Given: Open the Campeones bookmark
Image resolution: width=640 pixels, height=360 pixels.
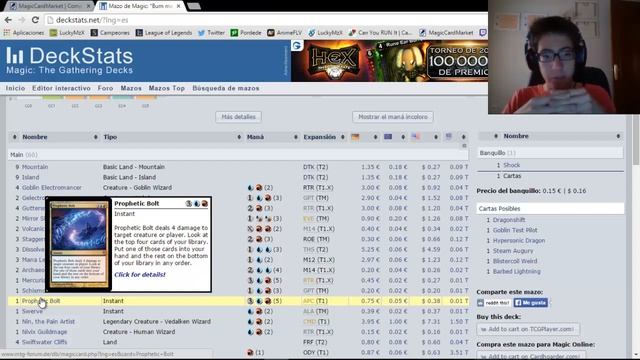Looking at the screenshot, I should click(110, 33).
